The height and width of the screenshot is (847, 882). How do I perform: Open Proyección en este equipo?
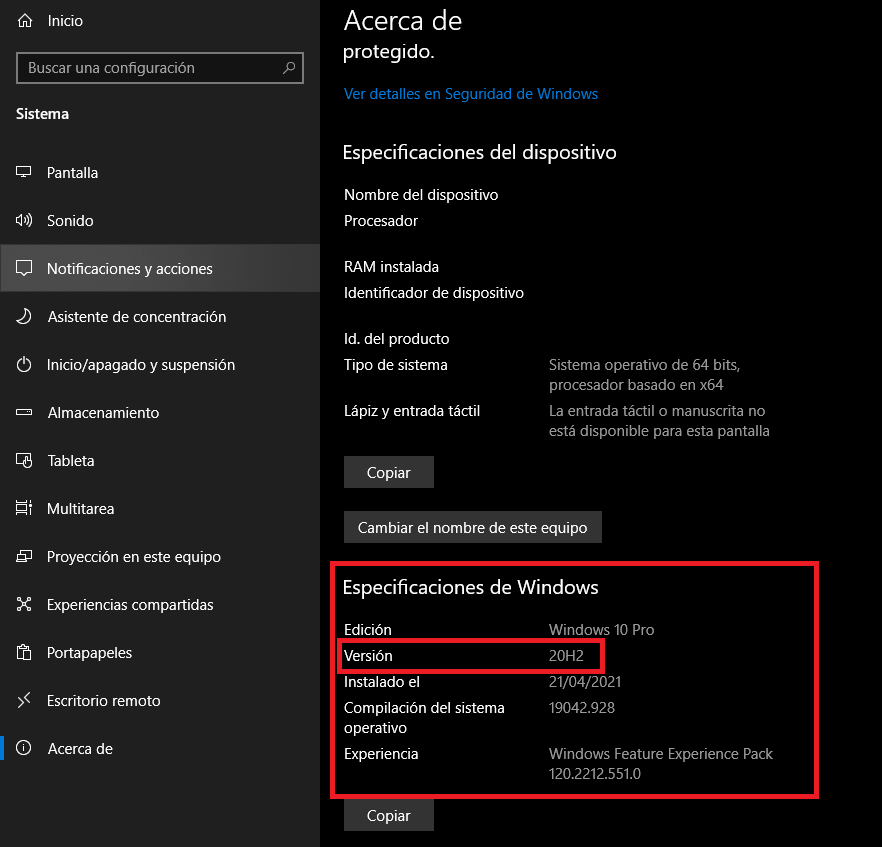[x=133, y=557]
